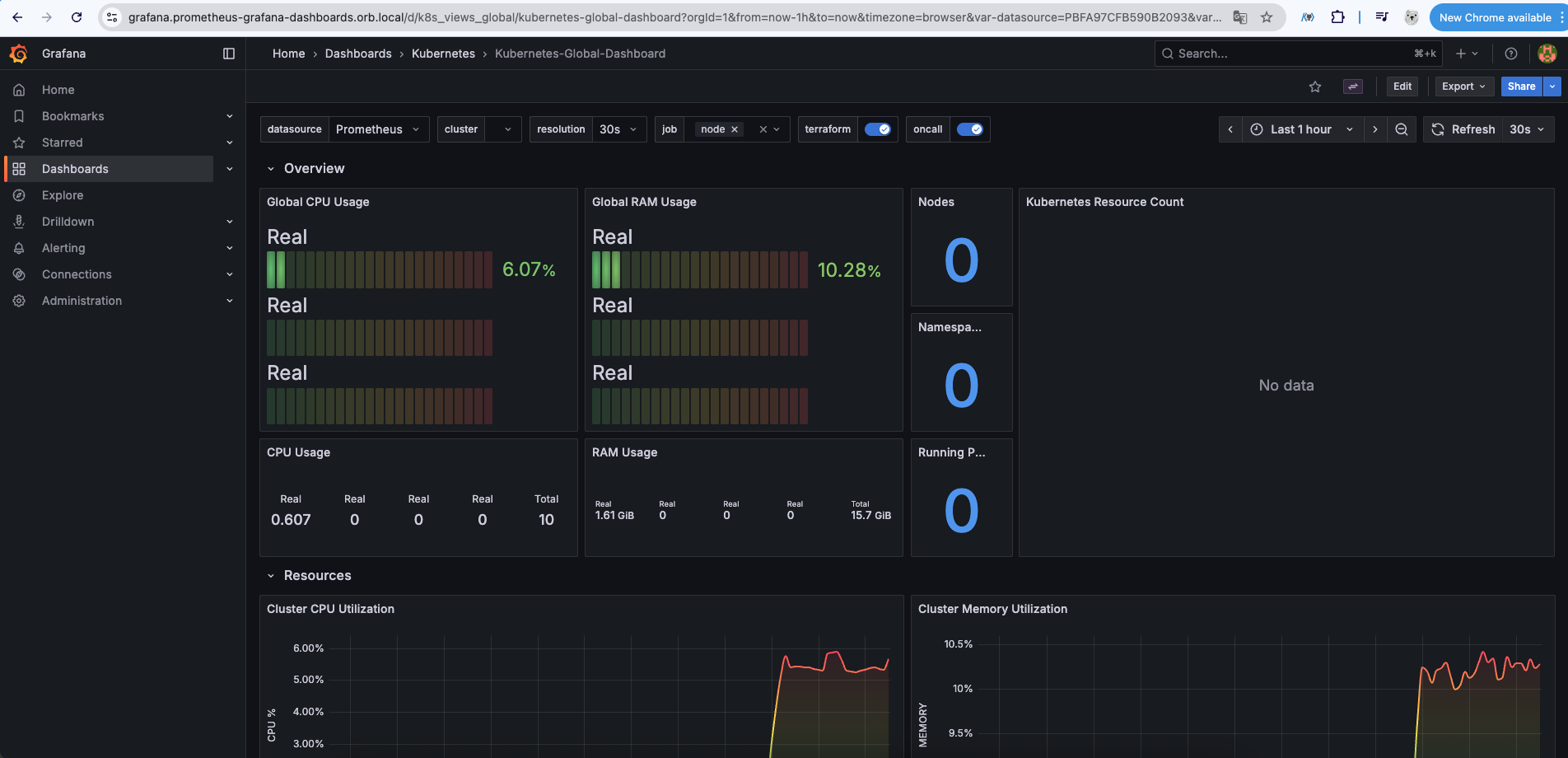Viewport: 1568px width, 758px height.
Task: Move time range forward with right arrow
Action: 1374,129
